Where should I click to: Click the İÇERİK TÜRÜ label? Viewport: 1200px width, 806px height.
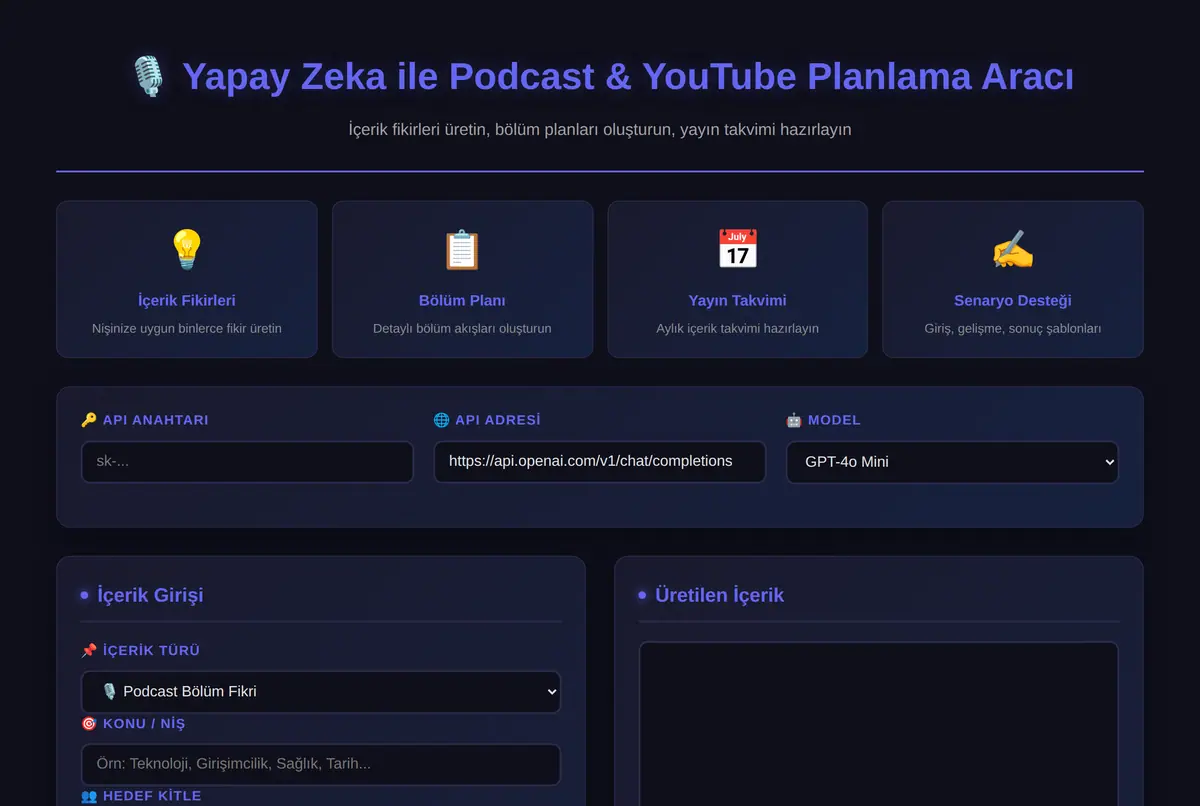tap(152, 650)
